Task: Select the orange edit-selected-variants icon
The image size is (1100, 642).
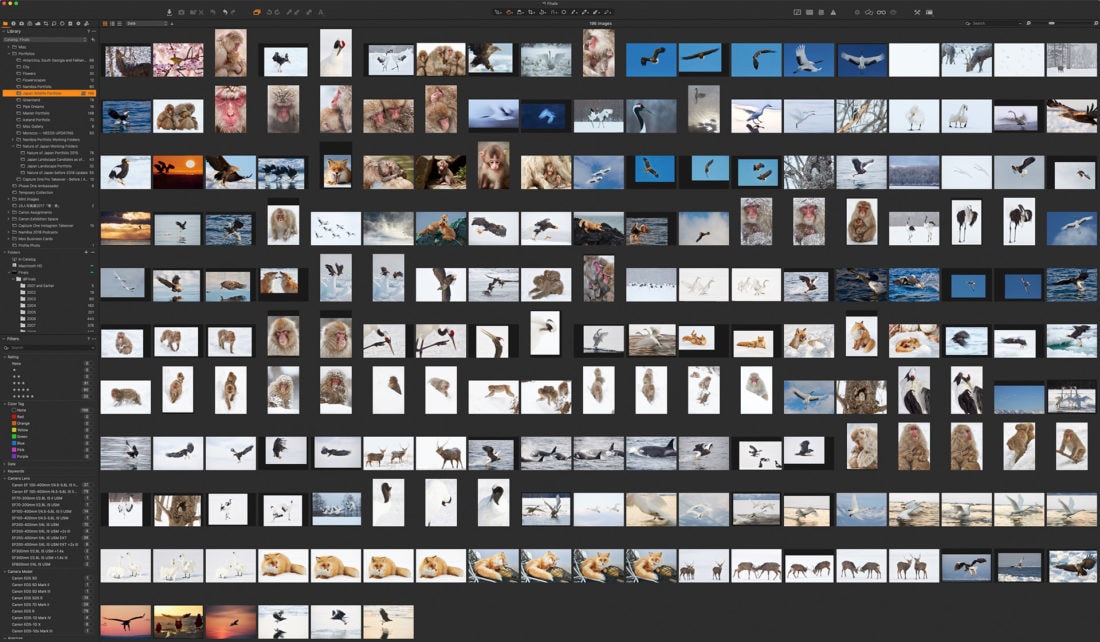Action: coord(257,12)
